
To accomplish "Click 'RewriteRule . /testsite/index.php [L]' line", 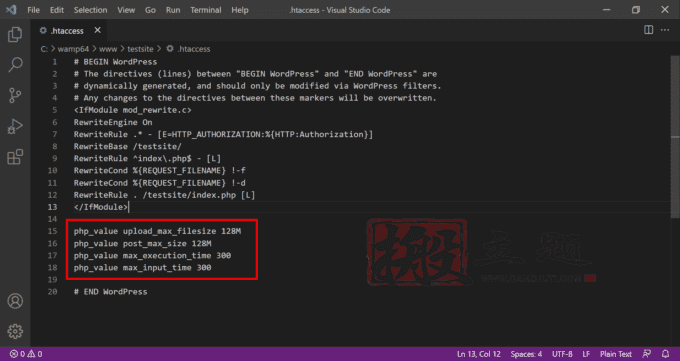I will click(164, 195).
